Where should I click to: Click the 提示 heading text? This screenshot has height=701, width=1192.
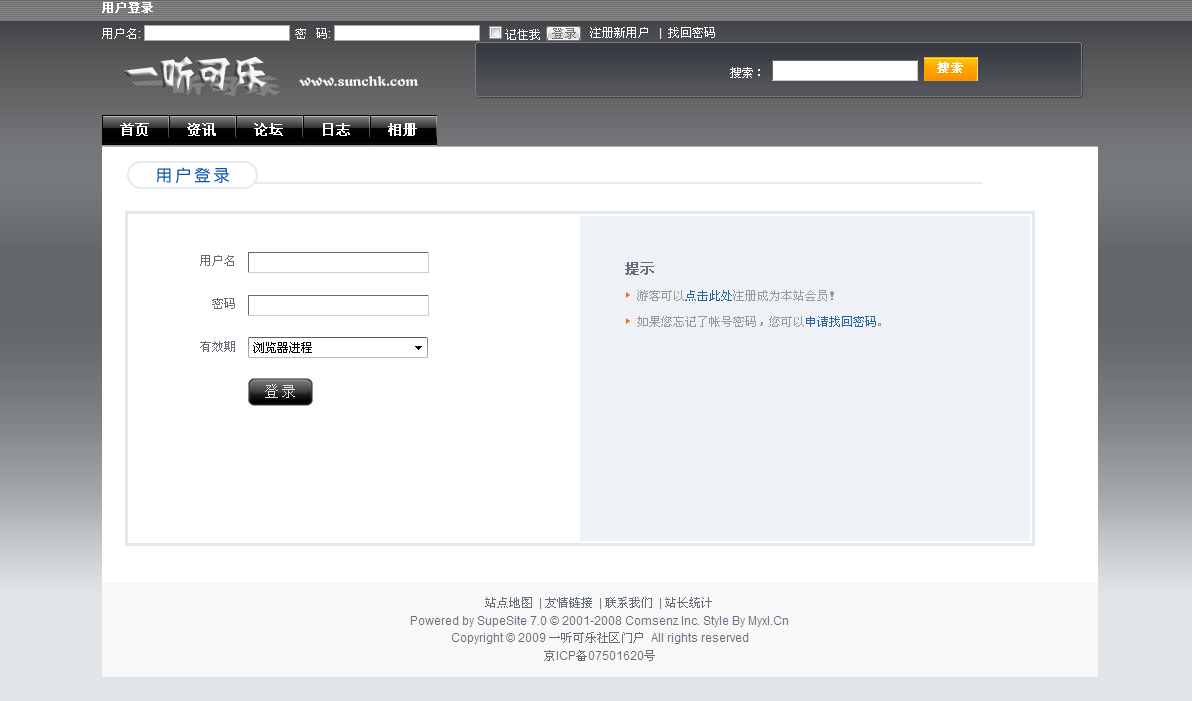click(x=639, y=268)
